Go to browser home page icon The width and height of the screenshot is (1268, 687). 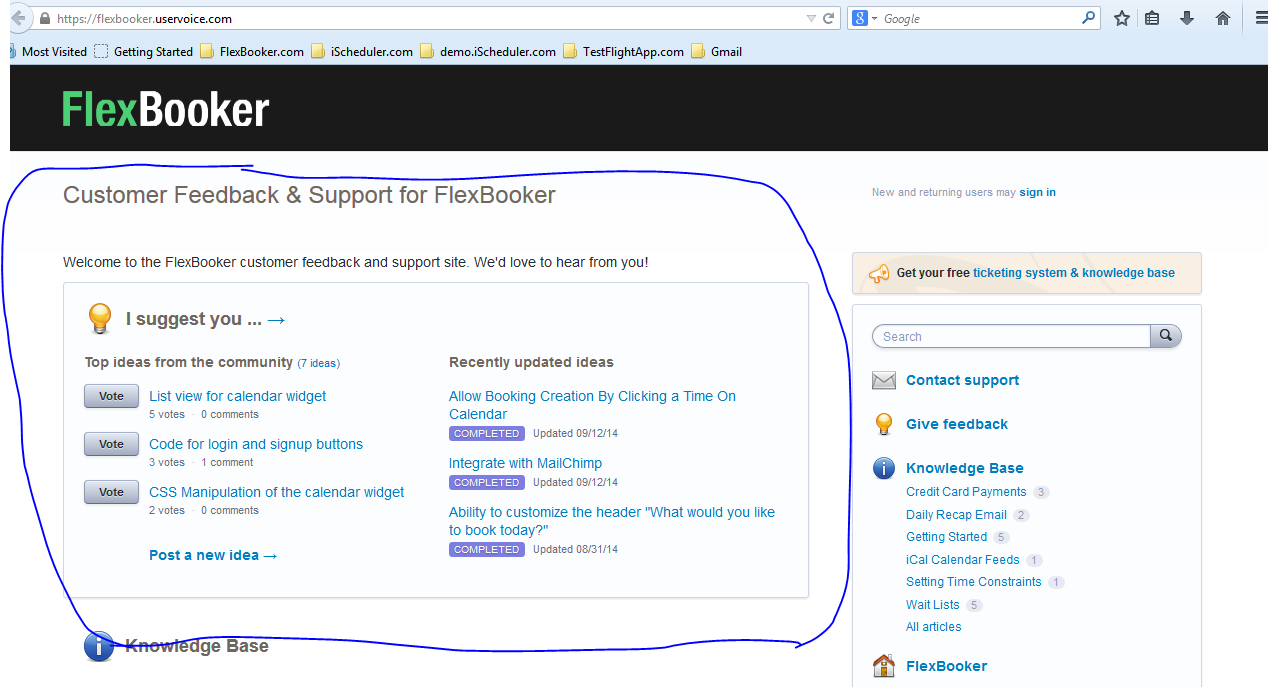pyautogui.click(x=1222, y=18)
